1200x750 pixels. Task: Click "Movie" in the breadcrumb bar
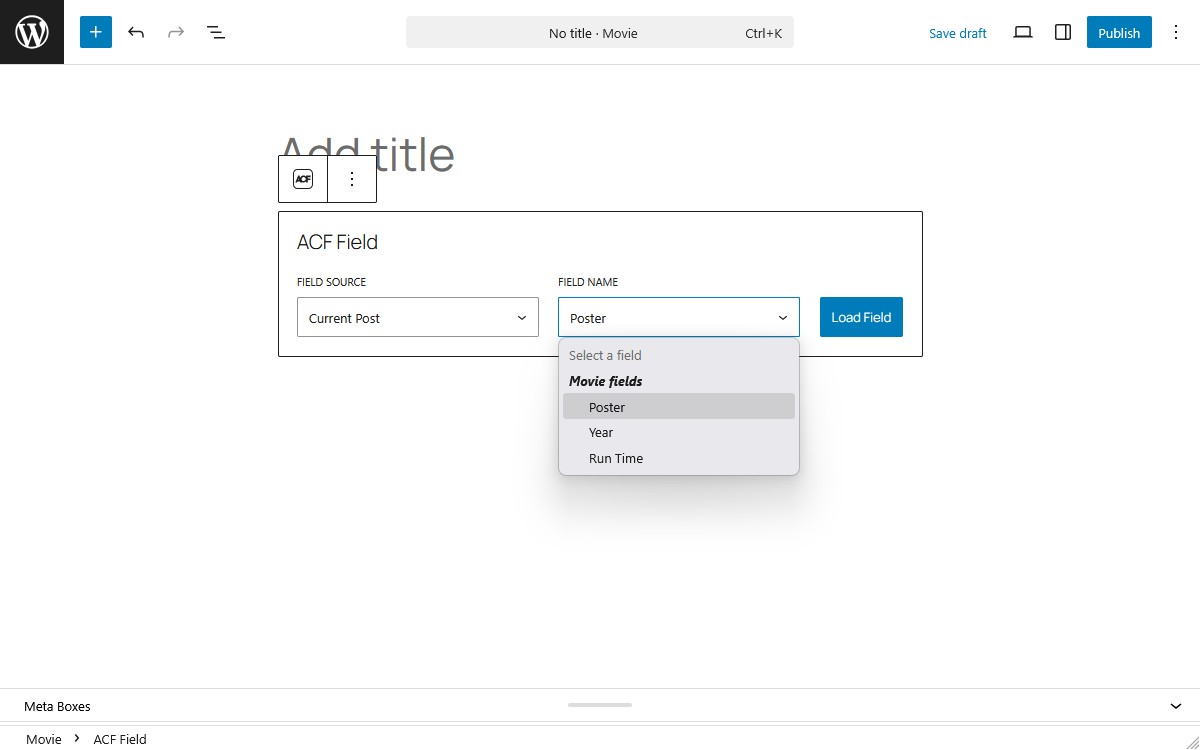coord(42,738)
